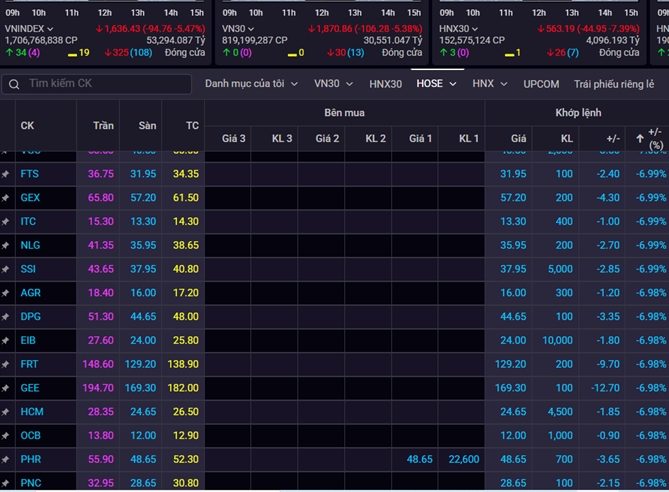
Task: Toggle the pin on the NLG row
Action: (x=6, y=245)
